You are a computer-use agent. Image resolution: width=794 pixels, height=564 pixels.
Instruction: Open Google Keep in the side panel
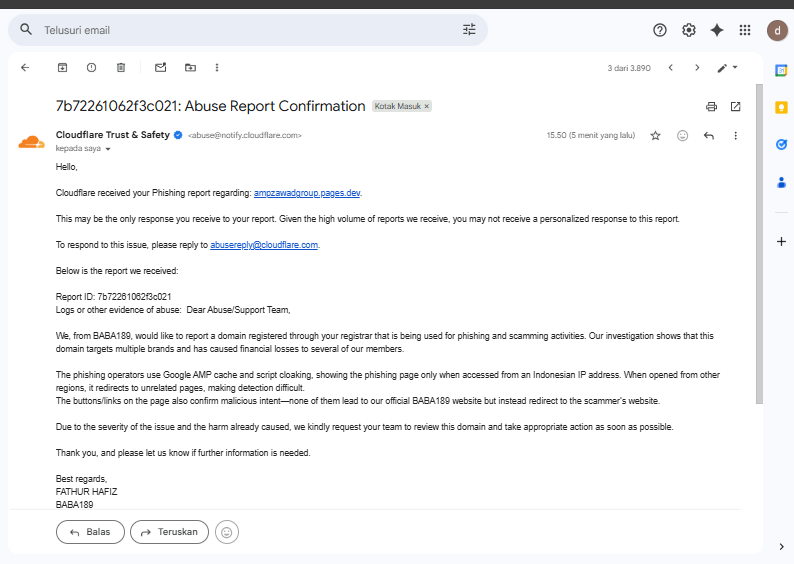pos(781,107)
